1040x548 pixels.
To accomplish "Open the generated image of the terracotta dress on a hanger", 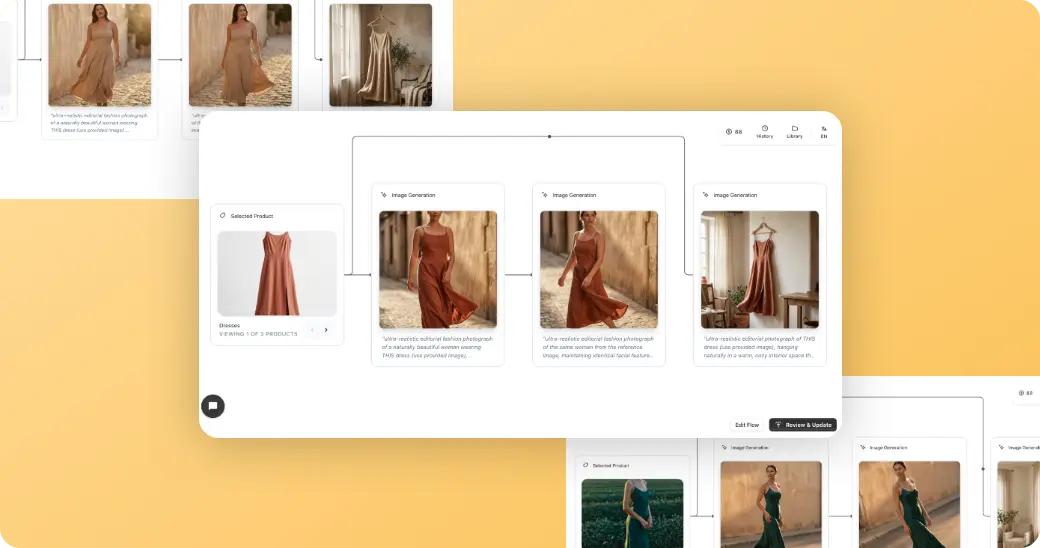I will (x=760, y=269).
